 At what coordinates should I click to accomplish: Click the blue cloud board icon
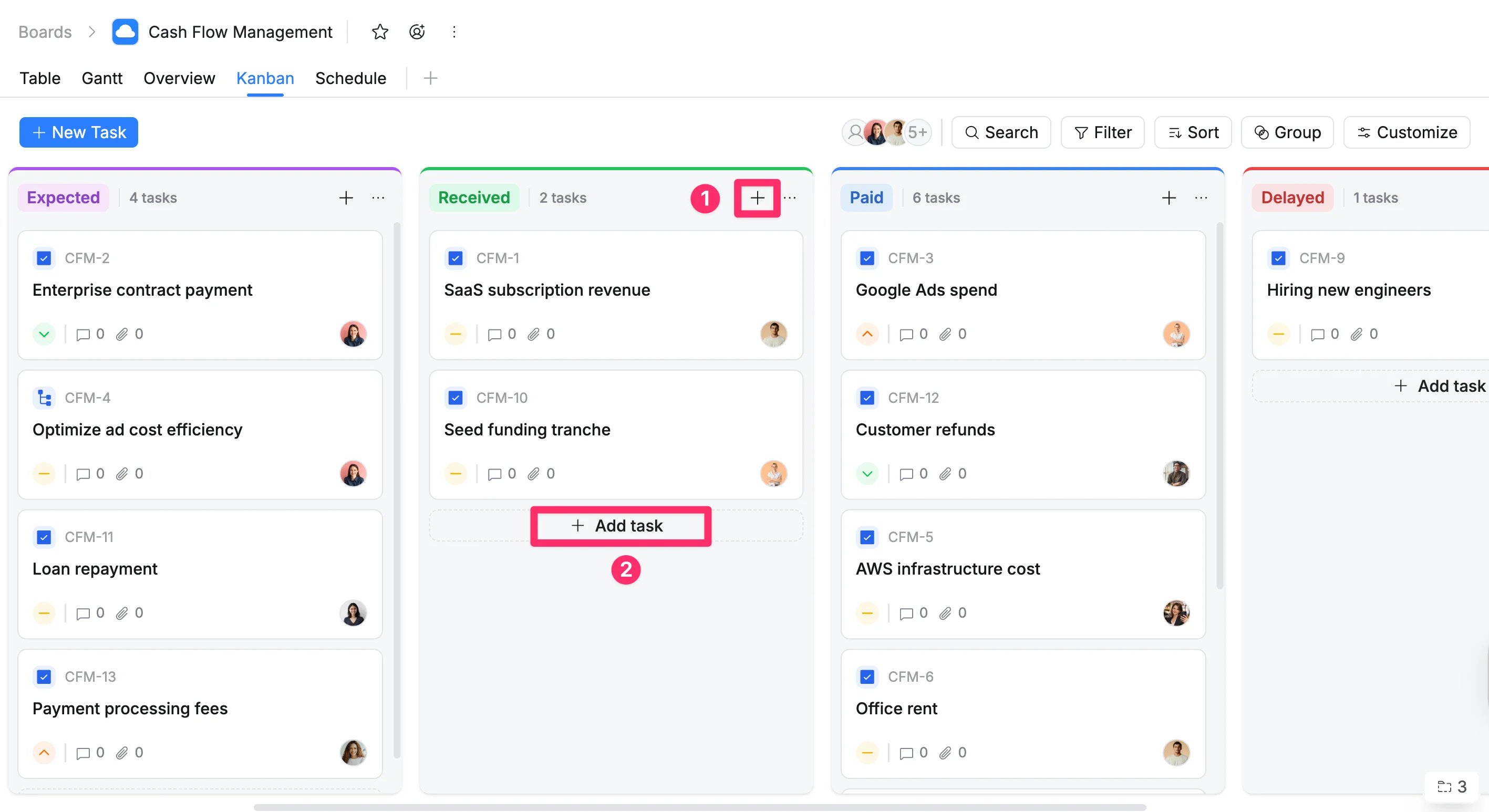[x=125, y=32]
